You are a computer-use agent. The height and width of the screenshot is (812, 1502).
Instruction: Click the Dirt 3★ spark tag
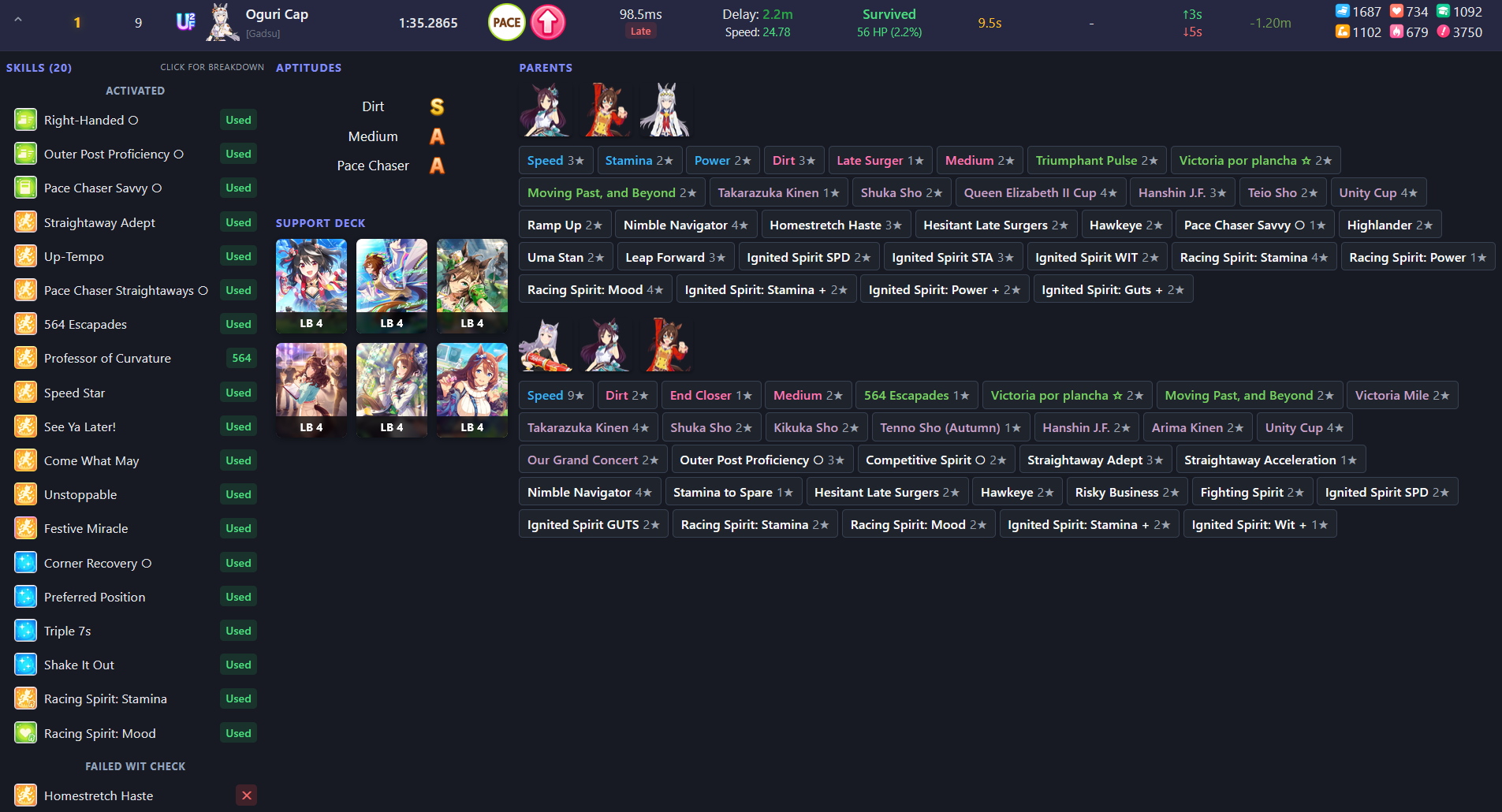coord(794,160)
